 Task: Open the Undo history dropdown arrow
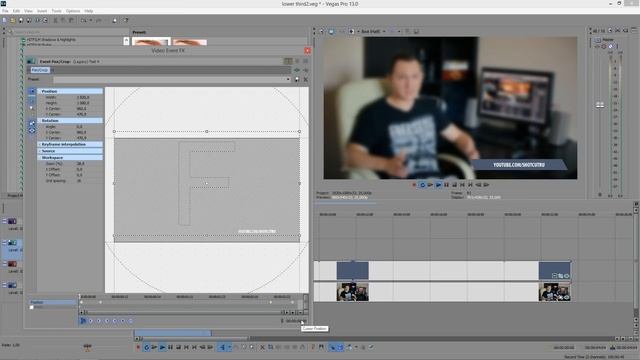(91, 20)
